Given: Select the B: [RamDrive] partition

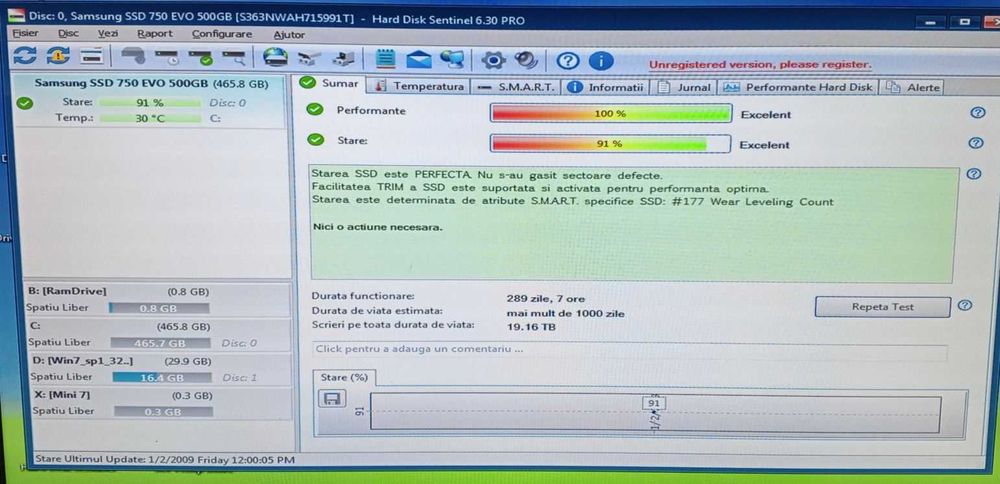Looking at the screenshot, I should click(x=157, y=299).
